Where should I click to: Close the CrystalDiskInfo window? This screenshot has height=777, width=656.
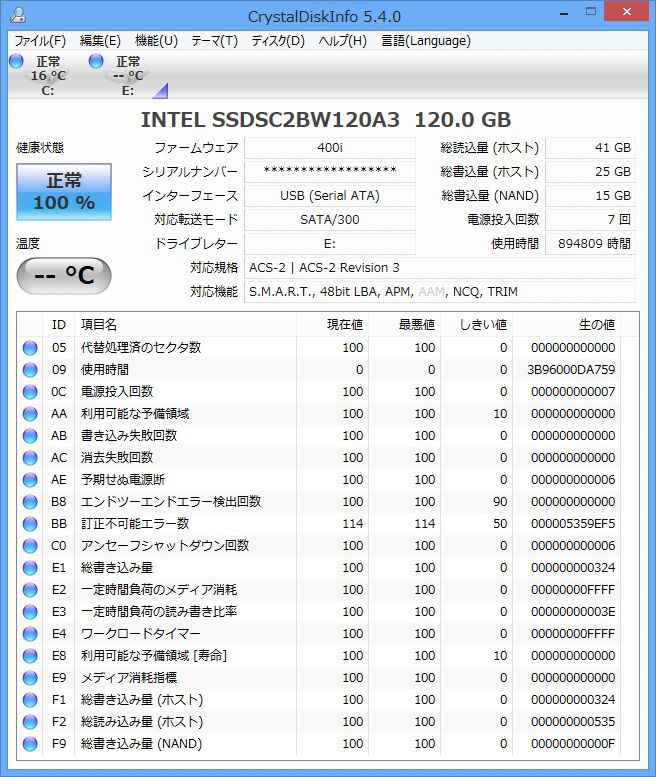tap(626, 11)
